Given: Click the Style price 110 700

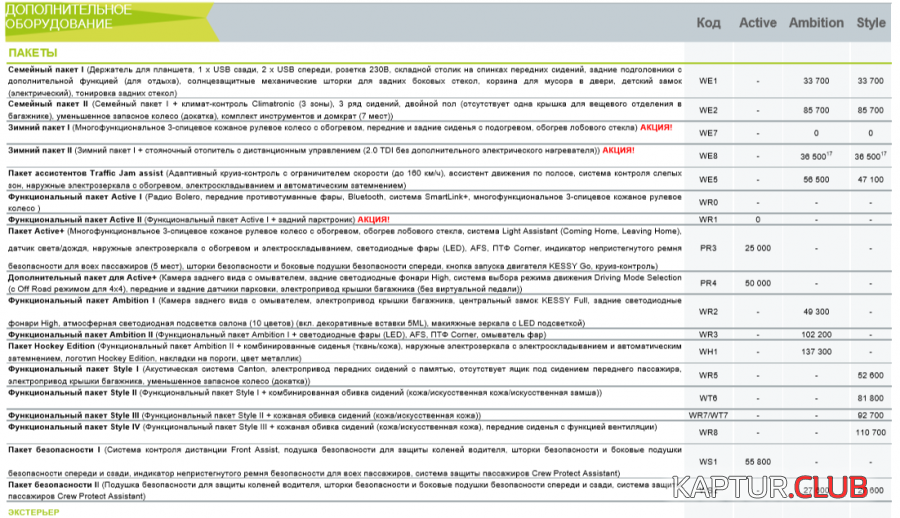Looking at the screenshot, I should [870, 432].
